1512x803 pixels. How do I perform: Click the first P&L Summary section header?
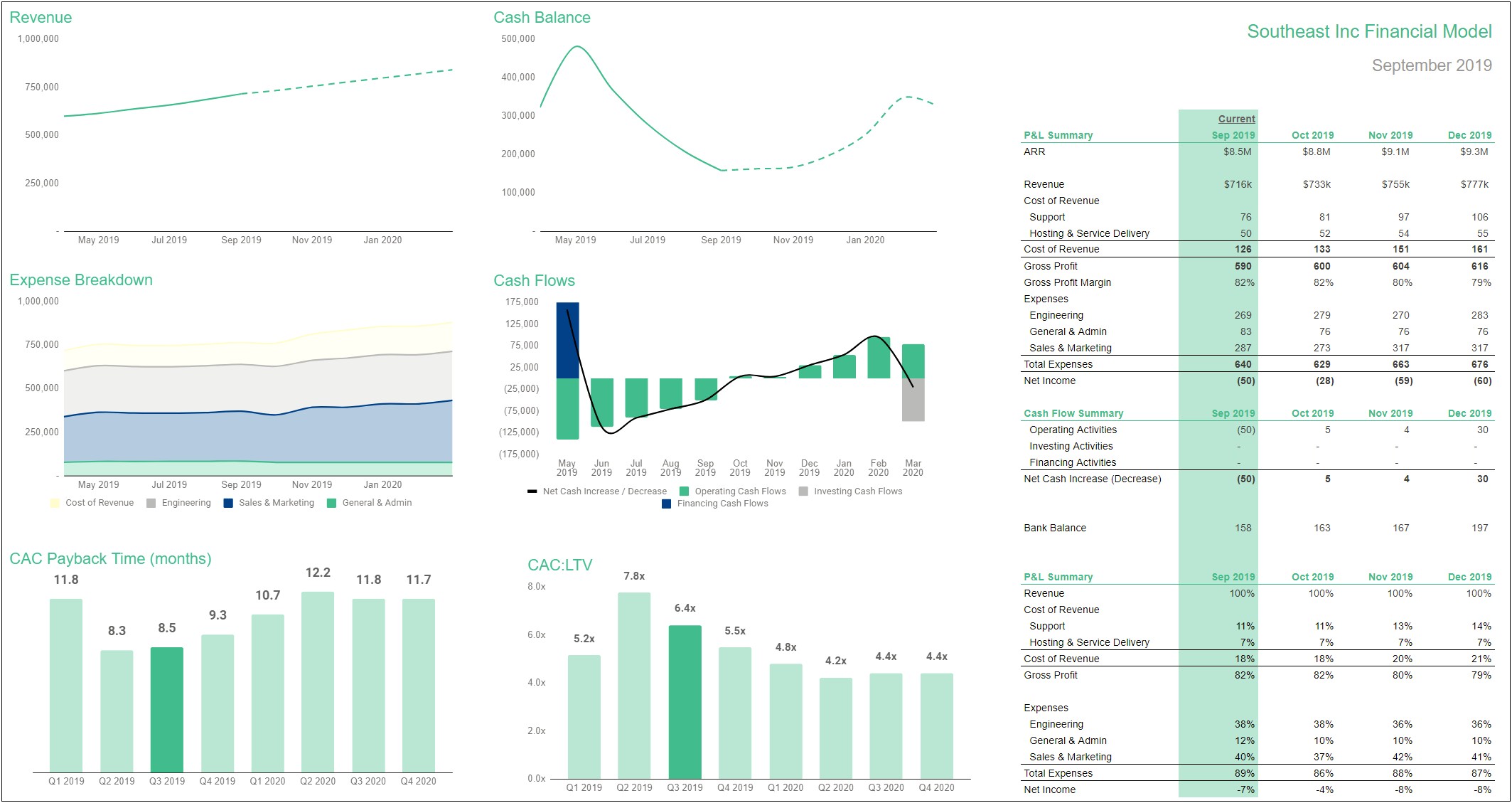1058,135
